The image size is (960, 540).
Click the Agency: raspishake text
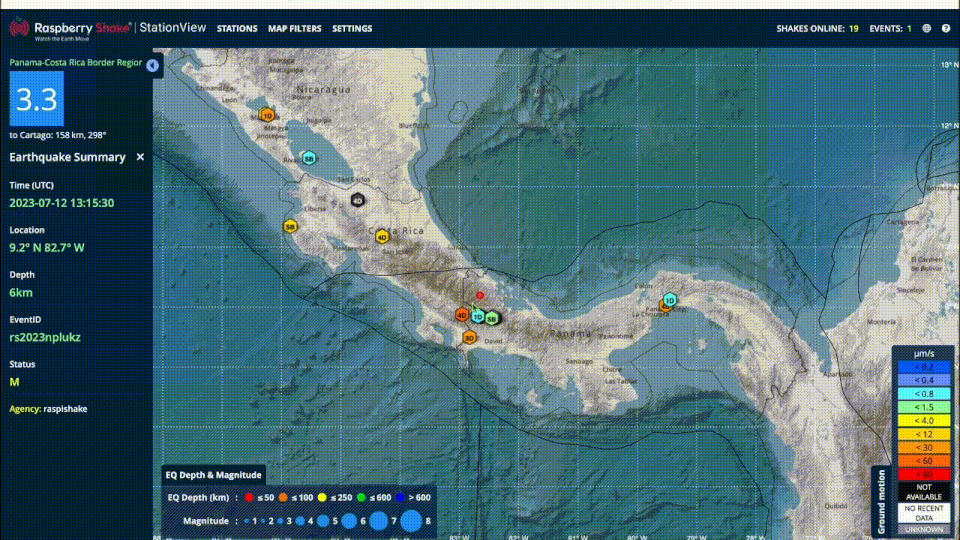(x=48, y=409)
